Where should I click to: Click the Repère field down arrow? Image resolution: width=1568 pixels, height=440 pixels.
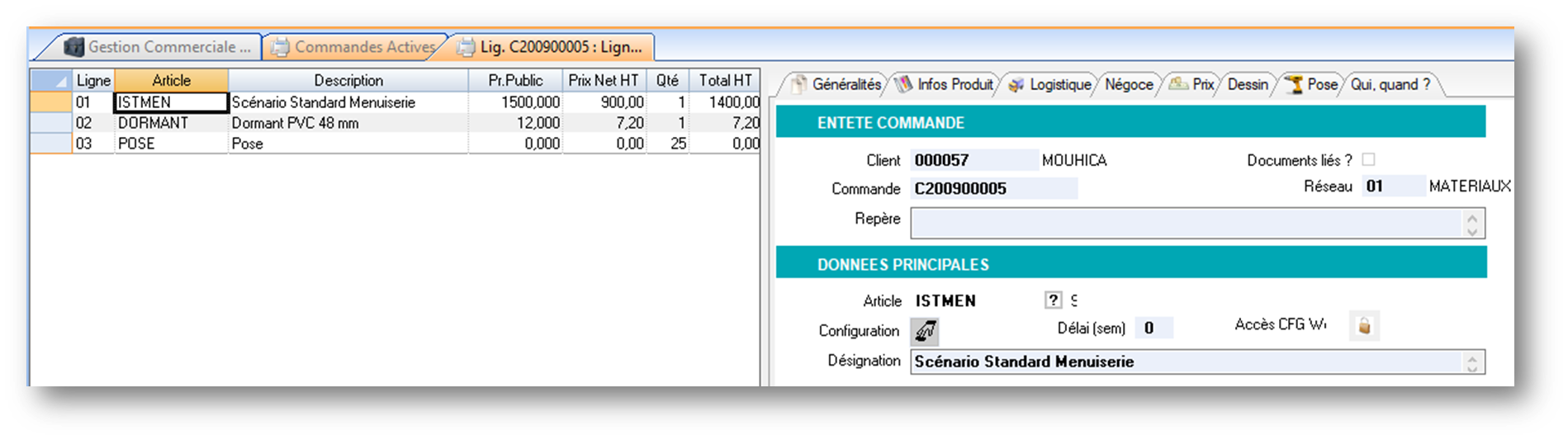(1472, 231)
